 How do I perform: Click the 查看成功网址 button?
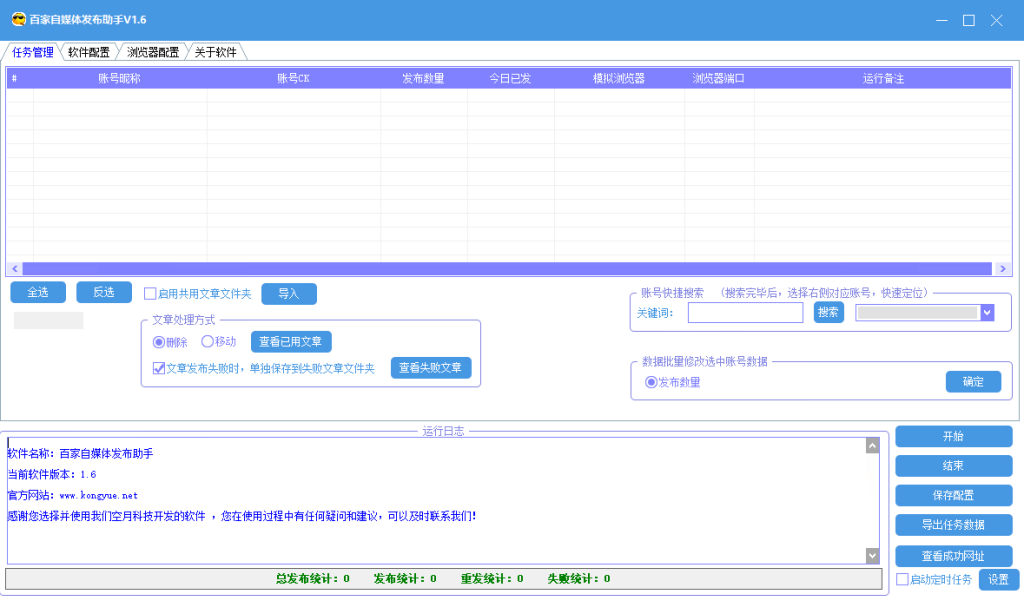[953, 556]
